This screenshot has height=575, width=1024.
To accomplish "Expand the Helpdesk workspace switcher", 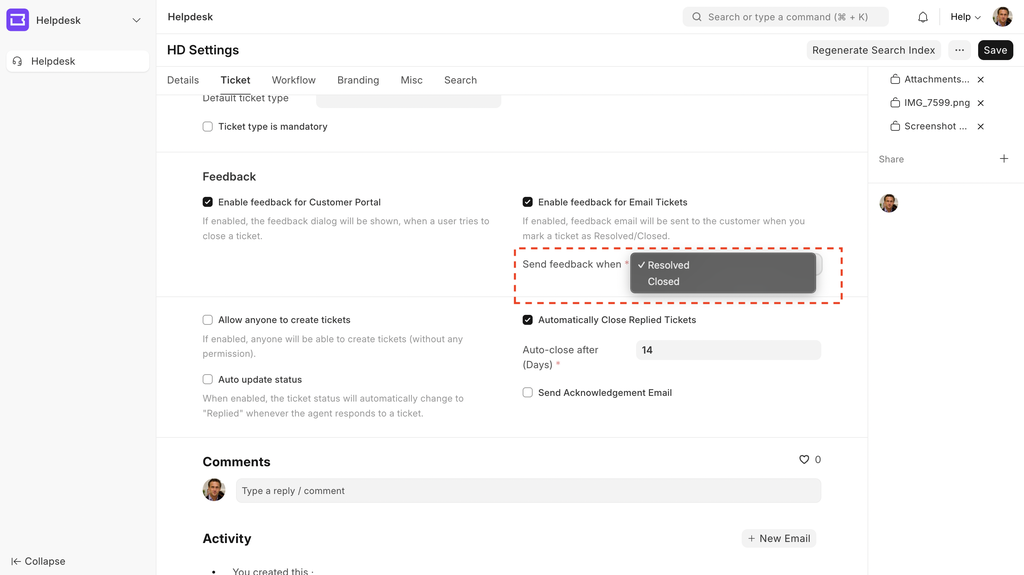I will click(136, 20).
